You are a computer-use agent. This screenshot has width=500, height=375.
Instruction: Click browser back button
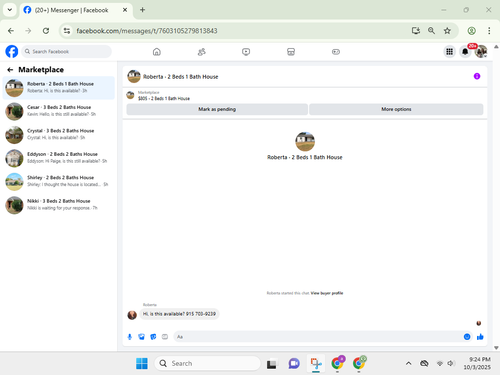pos(11,31)
